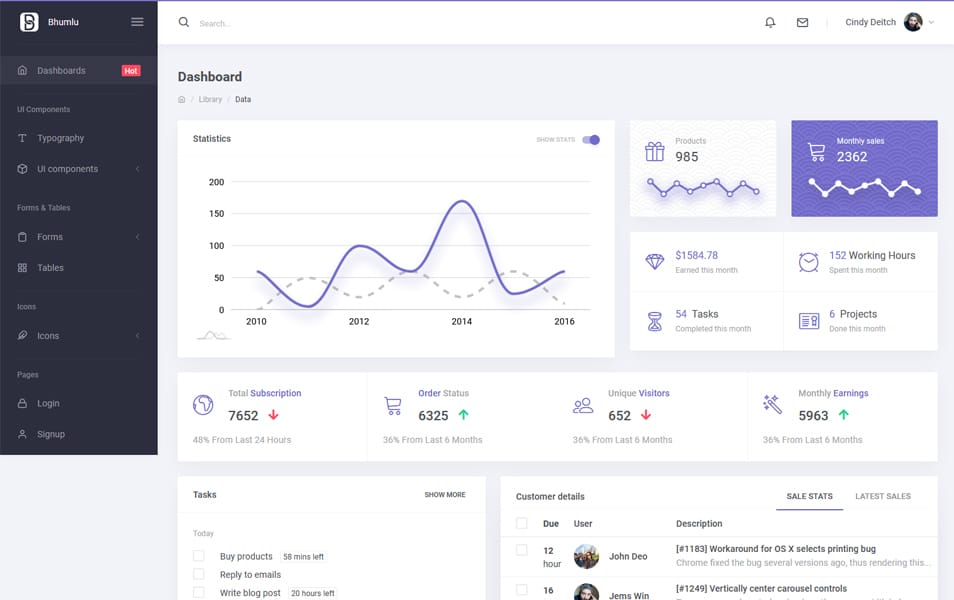Check the box on John Deo's row

[521, 549]
